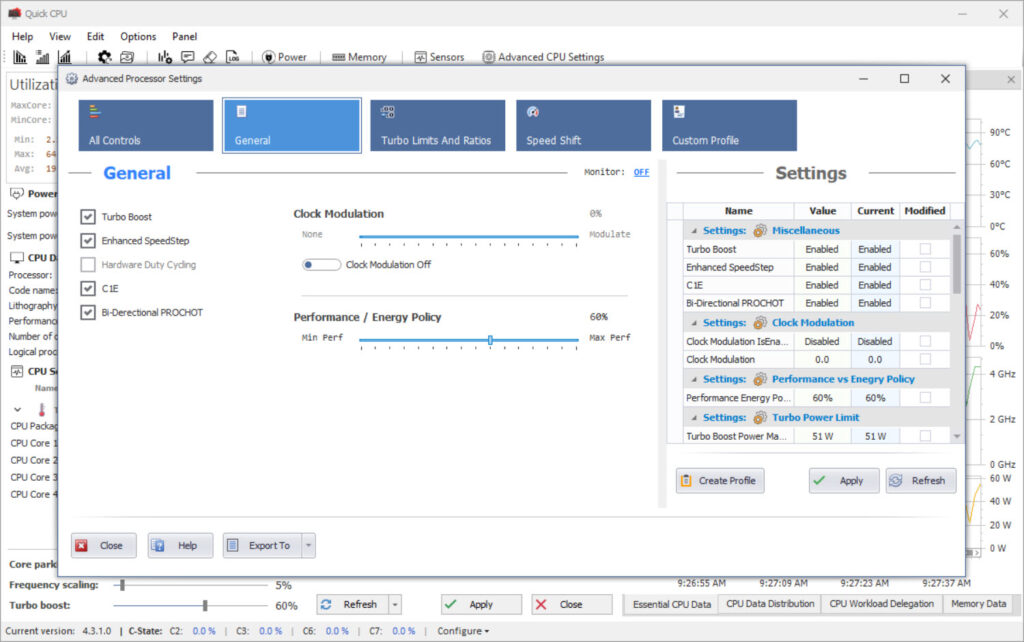Screen dimensions: 1024x642
Task: Click the Export To button
Action: coord(263,545)
